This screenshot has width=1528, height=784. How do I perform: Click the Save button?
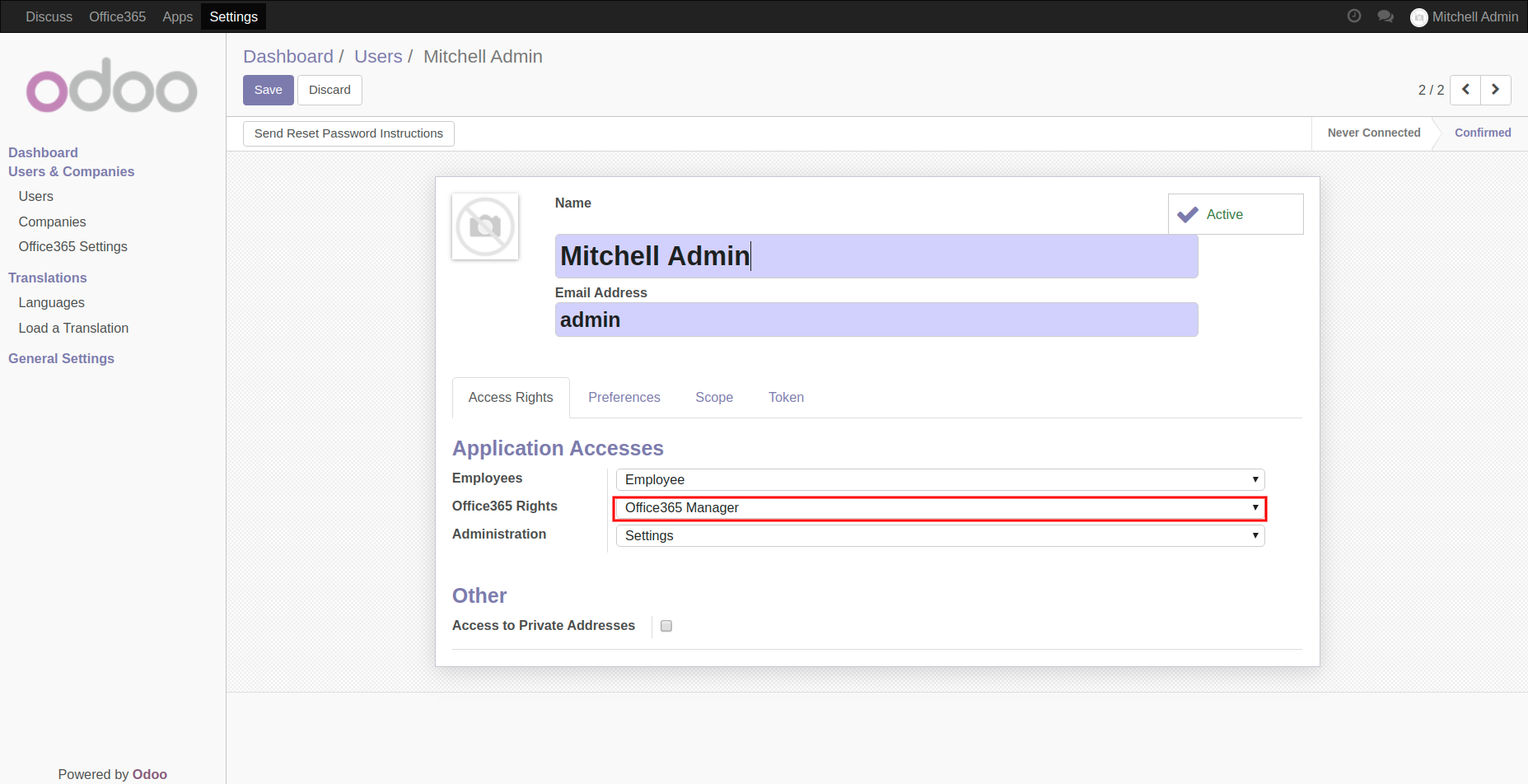268,90
